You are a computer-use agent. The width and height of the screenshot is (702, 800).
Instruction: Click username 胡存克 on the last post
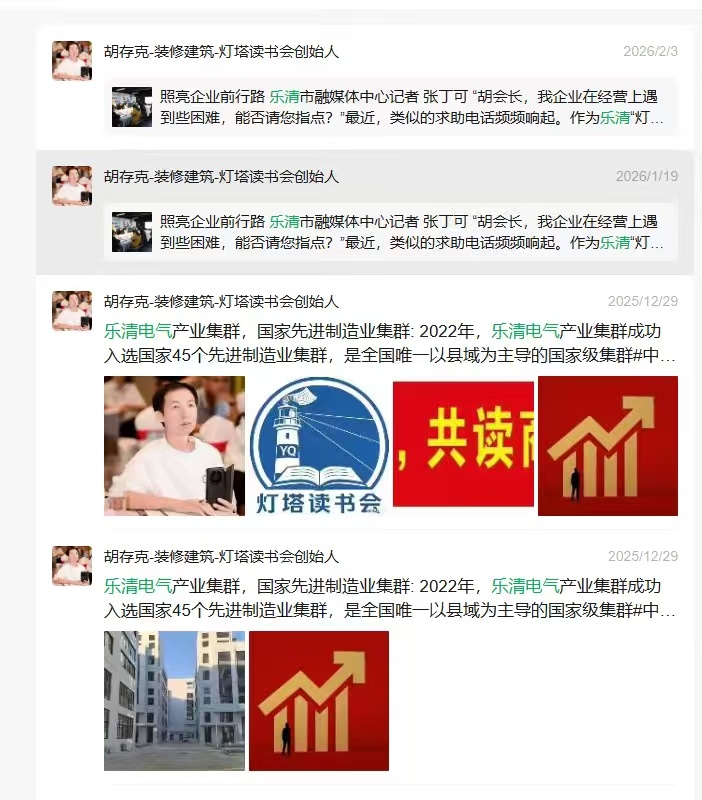221,557
